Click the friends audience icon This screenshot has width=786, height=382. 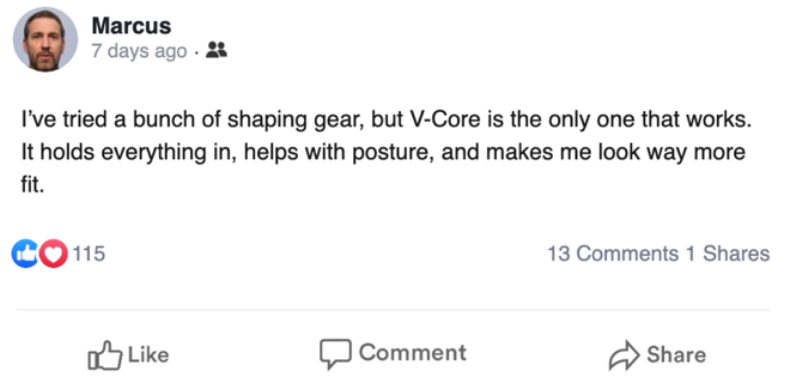(217, 50)
